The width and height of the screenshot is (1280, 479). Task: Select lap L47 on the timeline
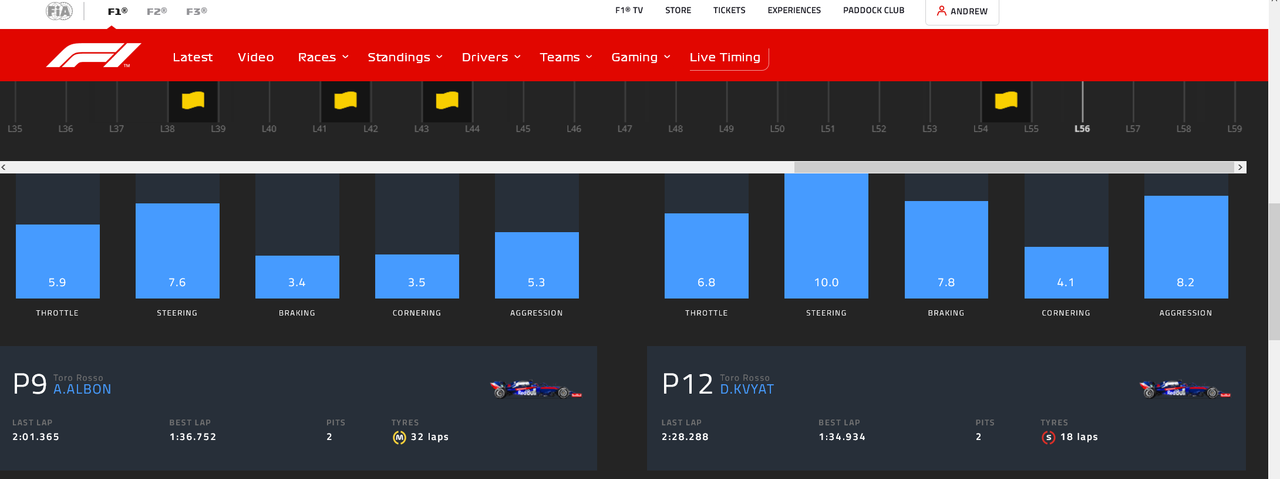625,129
